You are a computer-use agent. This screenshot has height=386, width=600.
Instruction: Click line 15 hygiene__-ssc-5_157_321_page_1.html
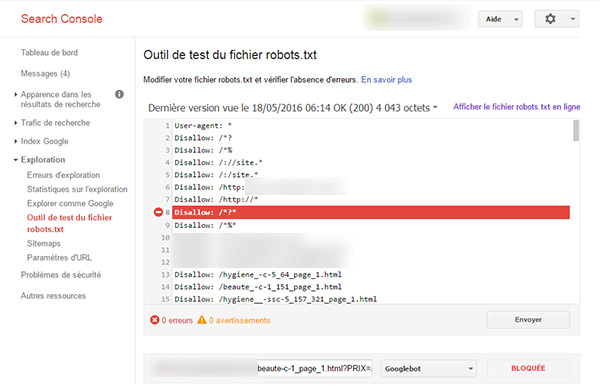coord(276,299)
